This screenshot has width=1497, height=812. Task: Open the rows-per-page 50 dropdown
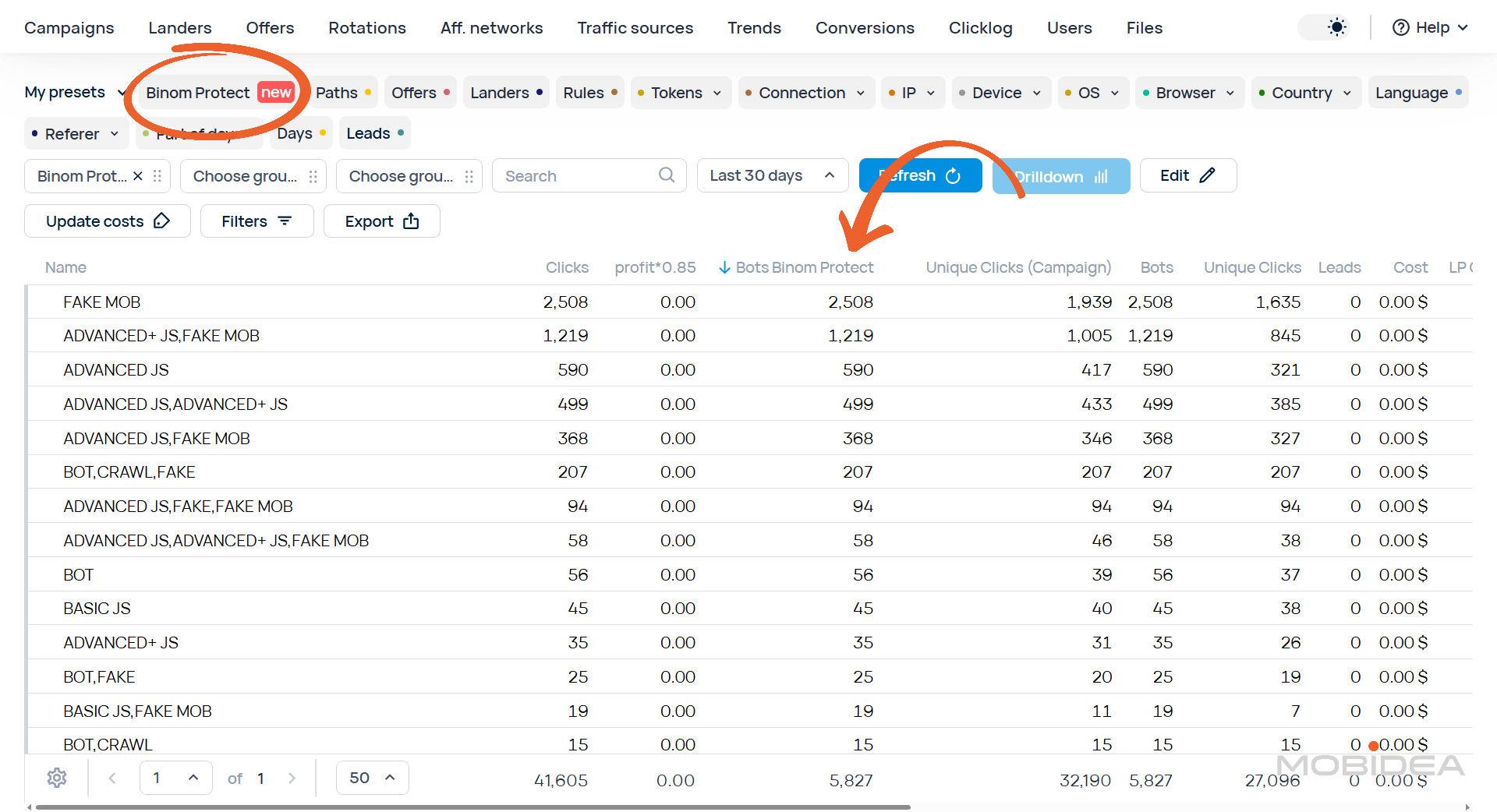372,777
